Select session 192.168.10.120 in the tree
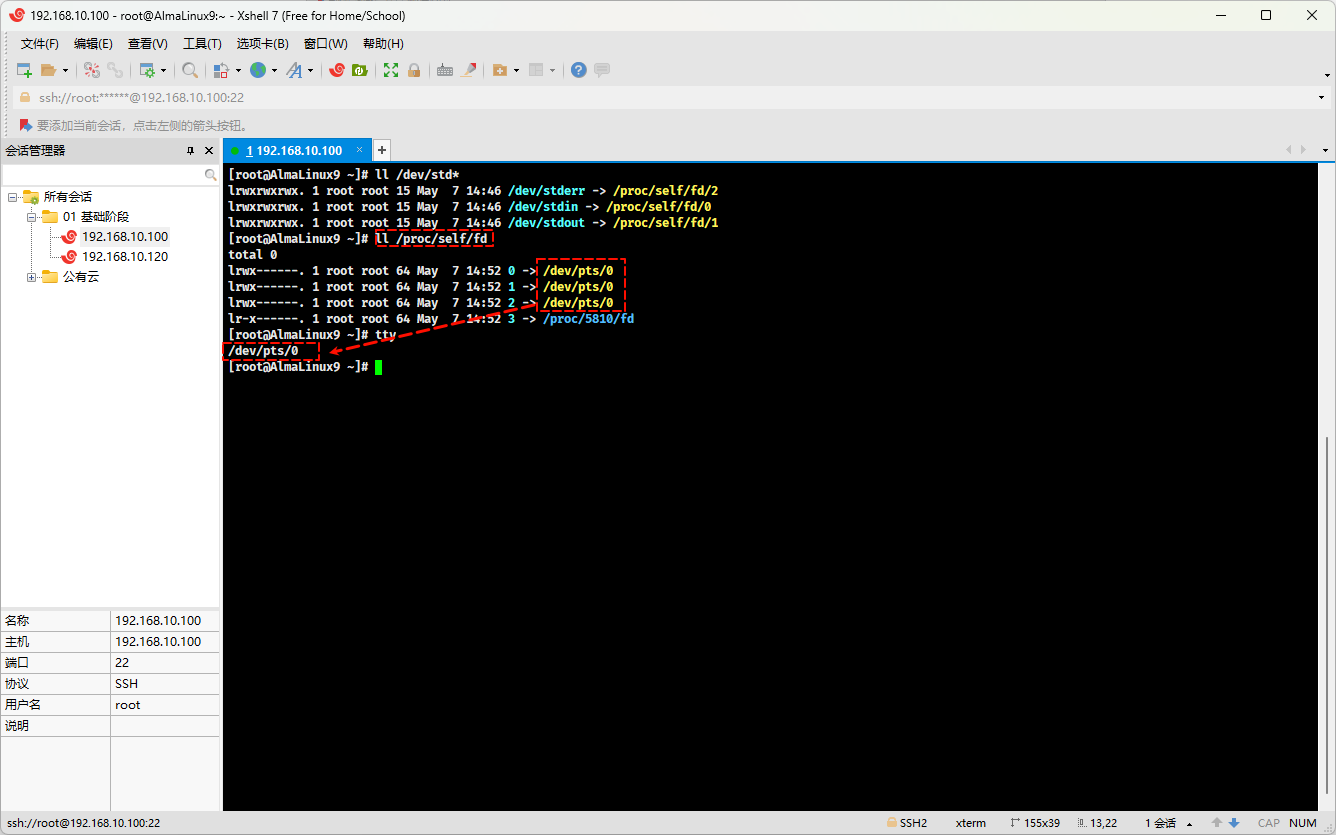The height and width of the screenshot is (835, 1336). tap(124, 257)
